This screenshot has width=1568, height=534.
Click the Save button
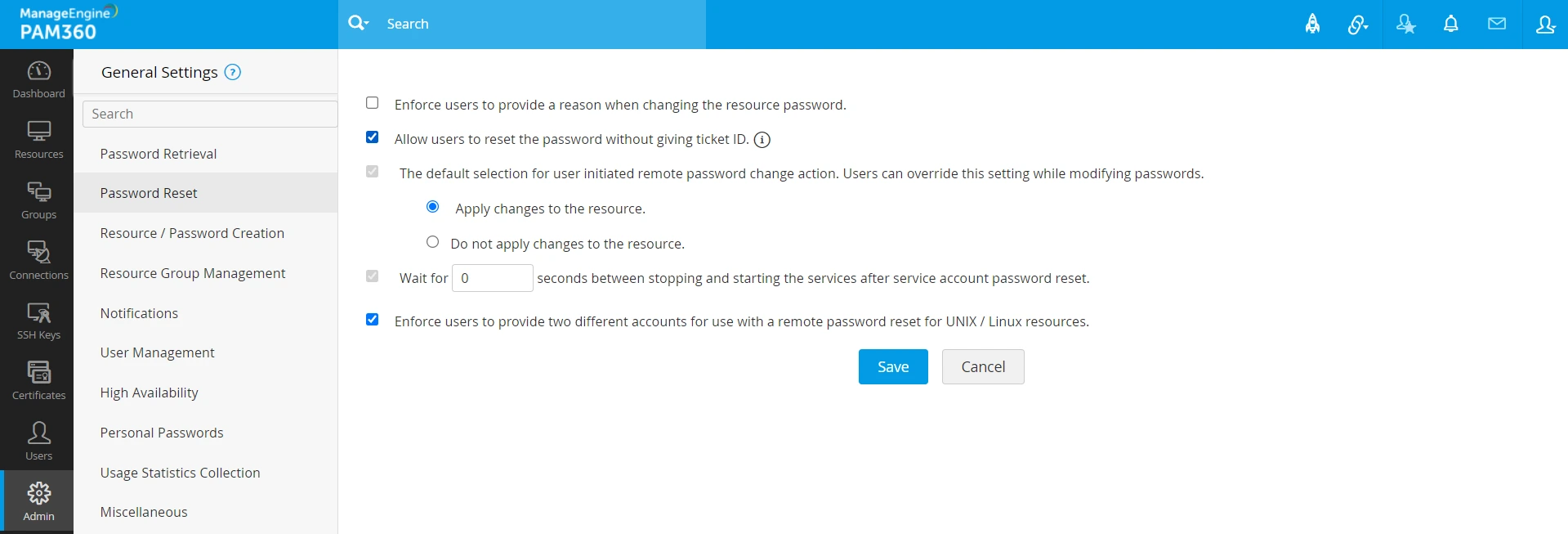892,366
